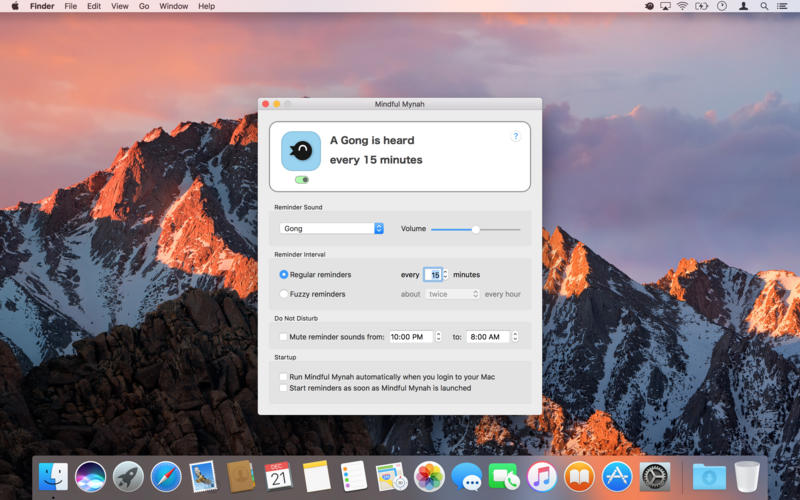The width and height of the screenshot is (800, 500).
Task: Open System Preferences in the Dock
Action: [655, 476]
